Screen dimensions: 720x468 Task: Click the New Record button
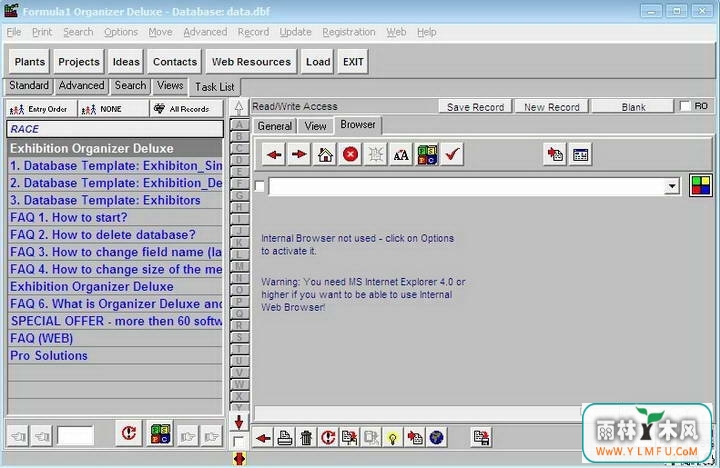point(551,107)
